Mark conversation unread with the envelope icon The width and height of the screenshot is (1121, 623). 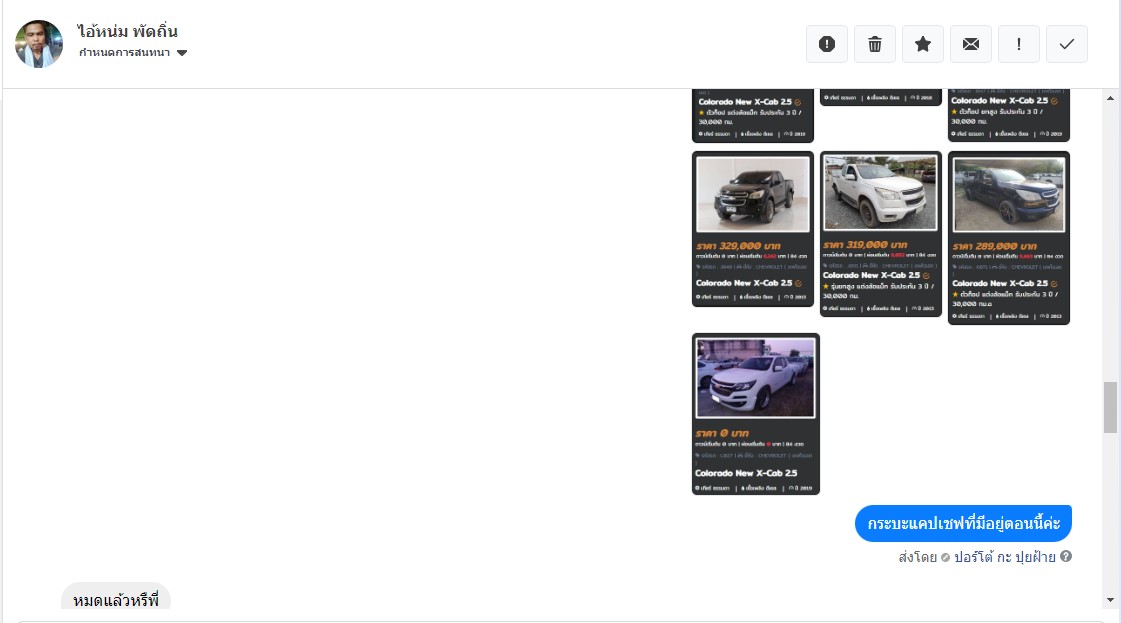(x=970, y=44)
